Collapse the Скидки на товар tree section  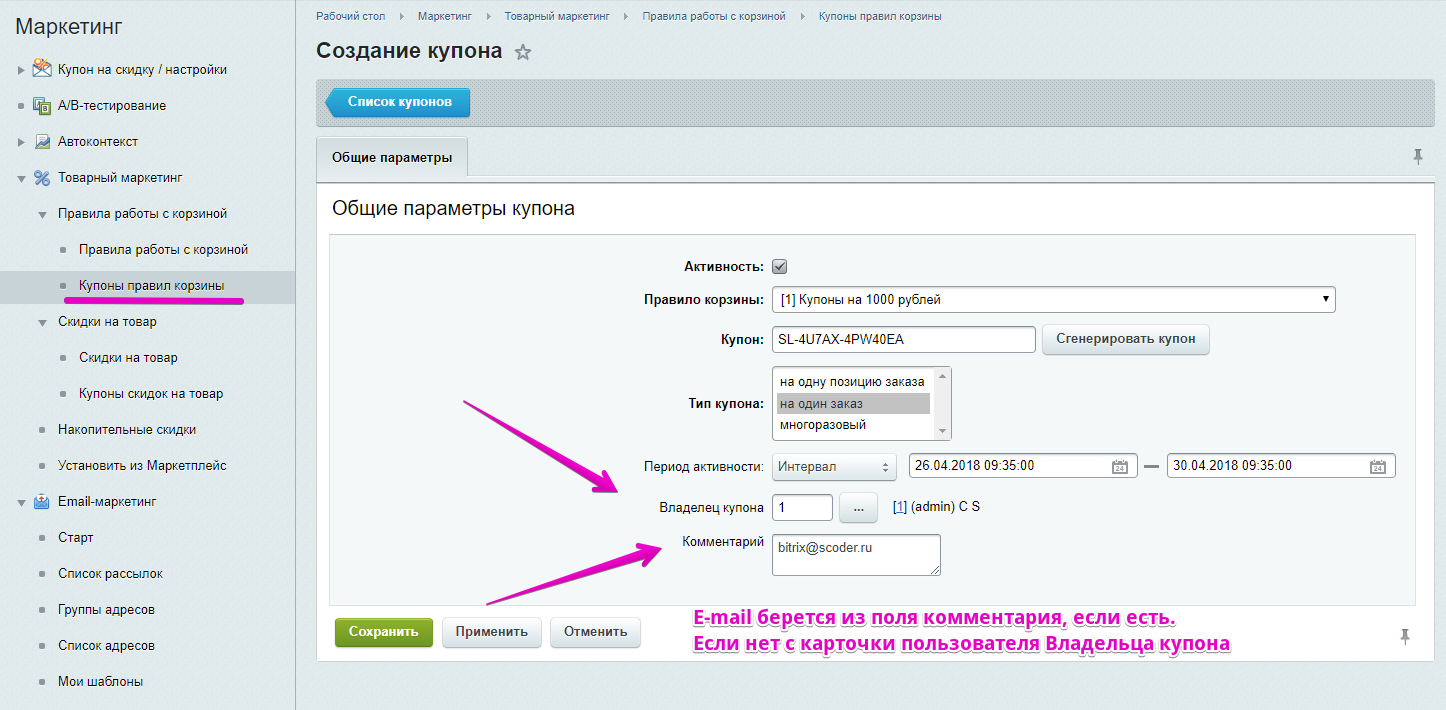(x=42, y=322)
